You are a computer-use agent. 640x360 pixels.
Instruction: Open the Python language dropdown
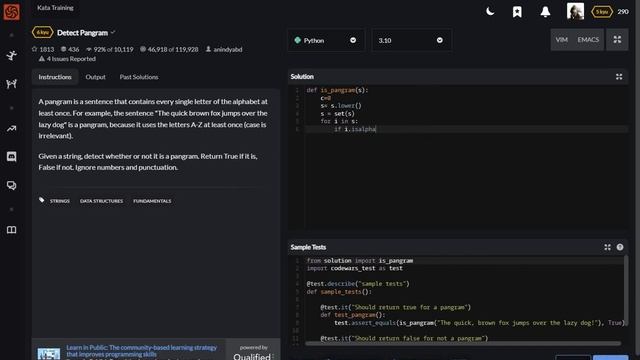pyautogui.click(x=326, y=40)
